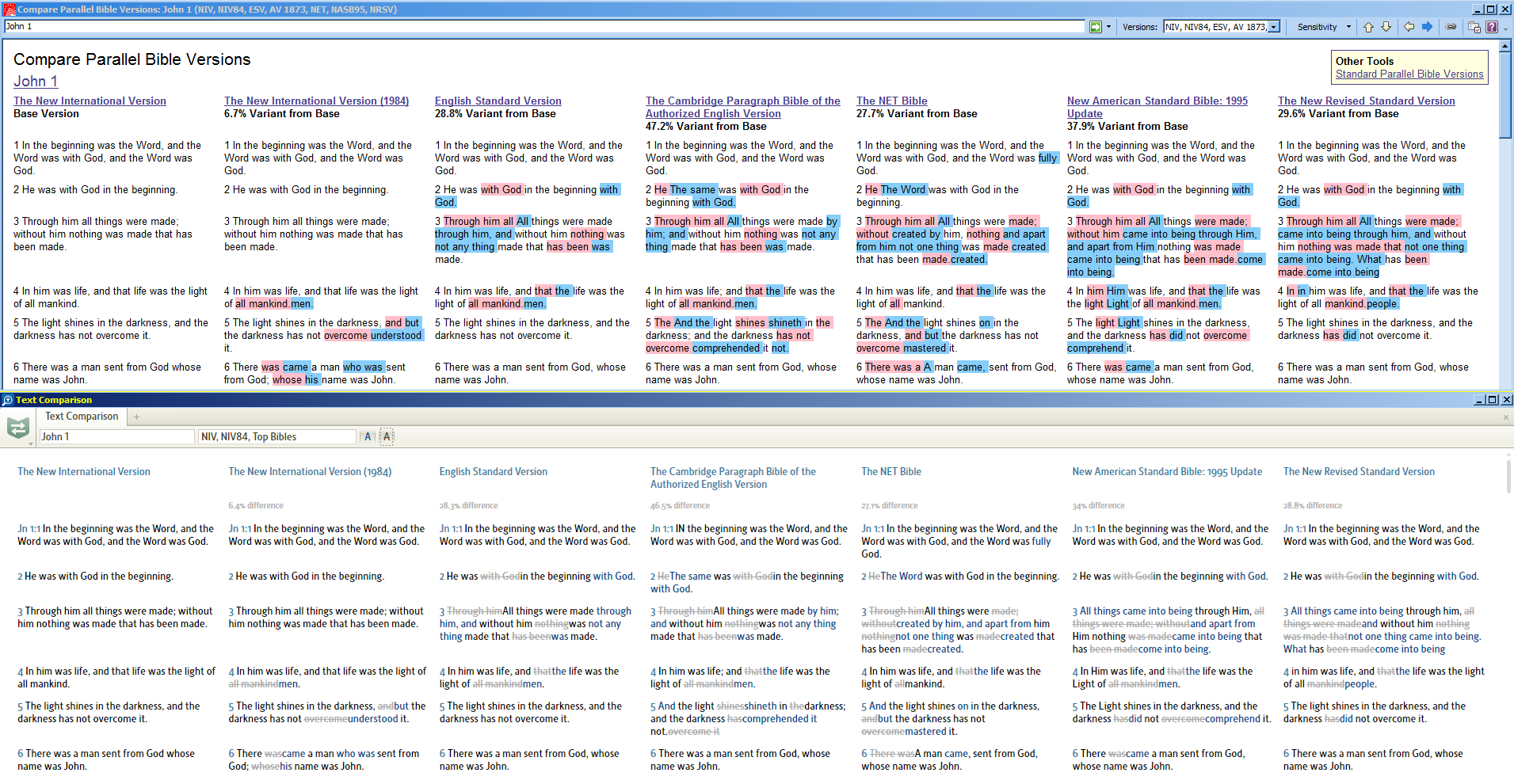Viewport: 1514px width, 784px height.
Task: Open The New Revised Standard Version link
Action: coord(1366,101)
